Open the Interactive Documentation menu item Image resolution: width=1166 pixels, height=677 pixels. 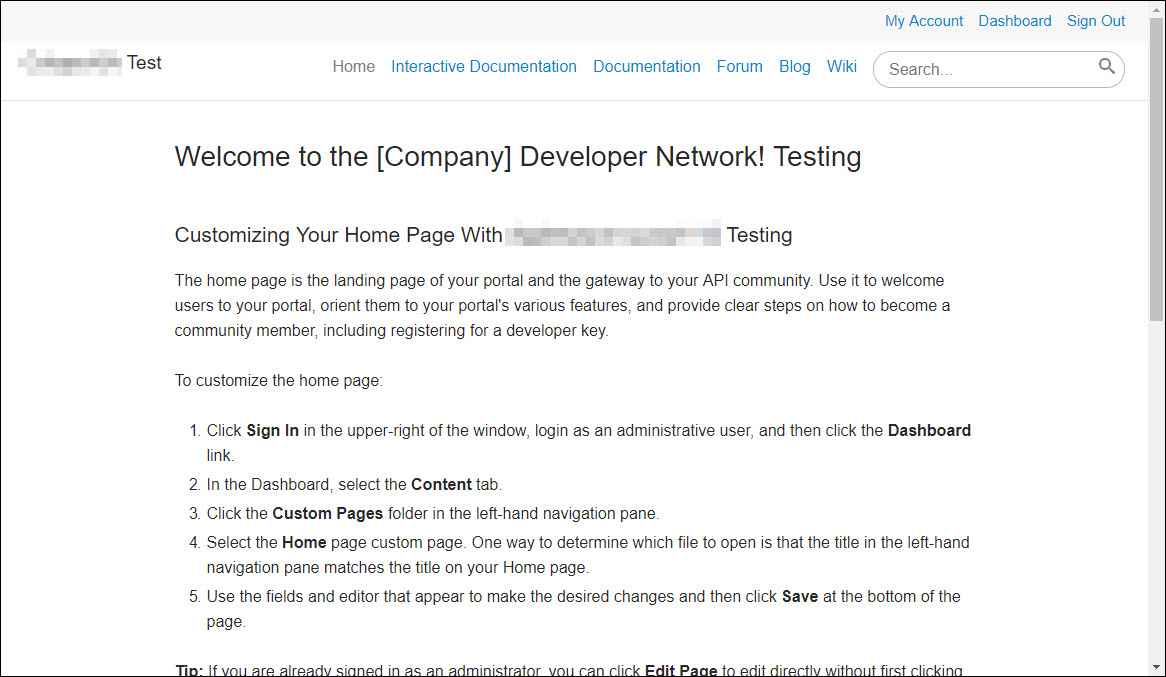(483, 67)
